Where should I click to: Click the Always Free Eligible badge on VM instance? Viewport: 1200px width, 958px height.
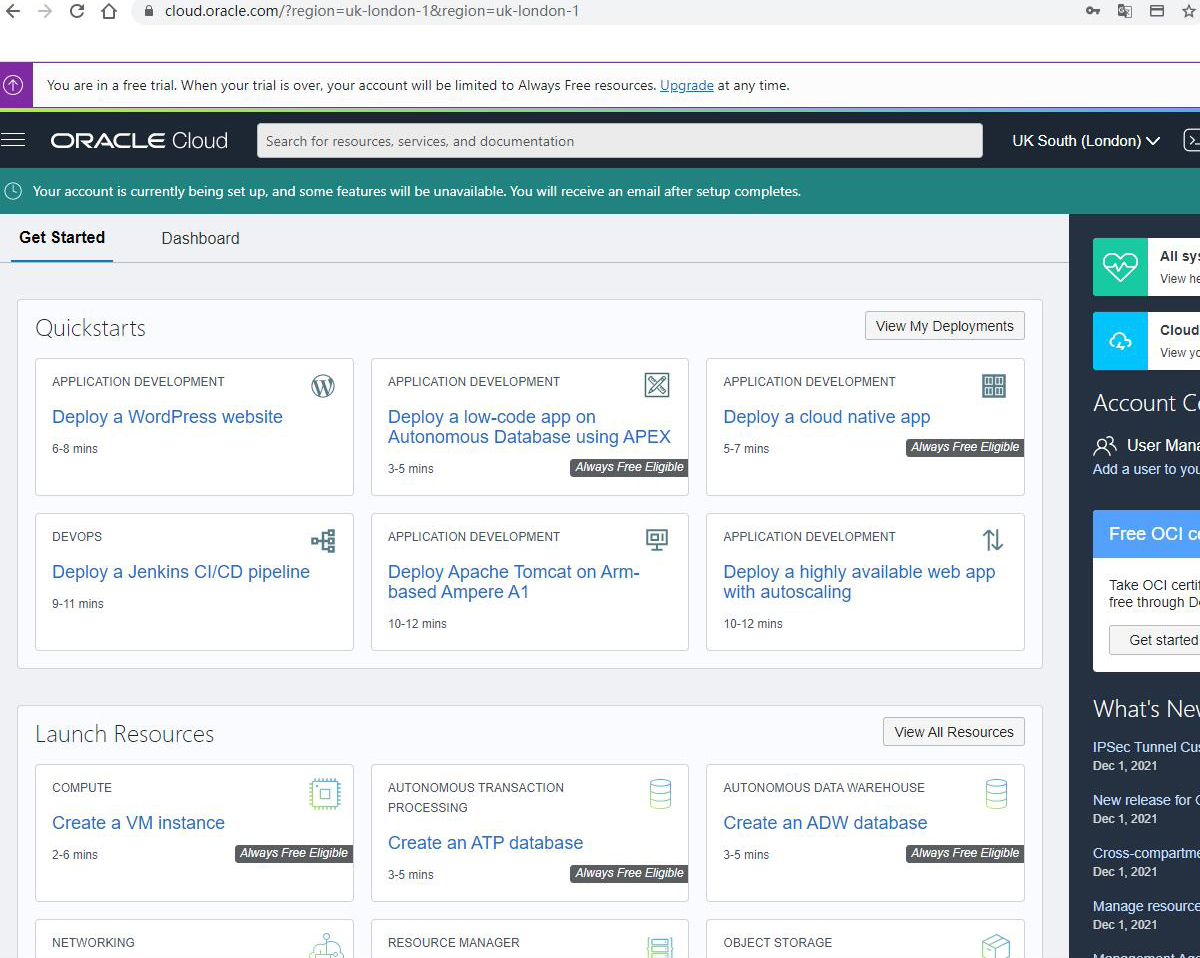tap(294, 853)
